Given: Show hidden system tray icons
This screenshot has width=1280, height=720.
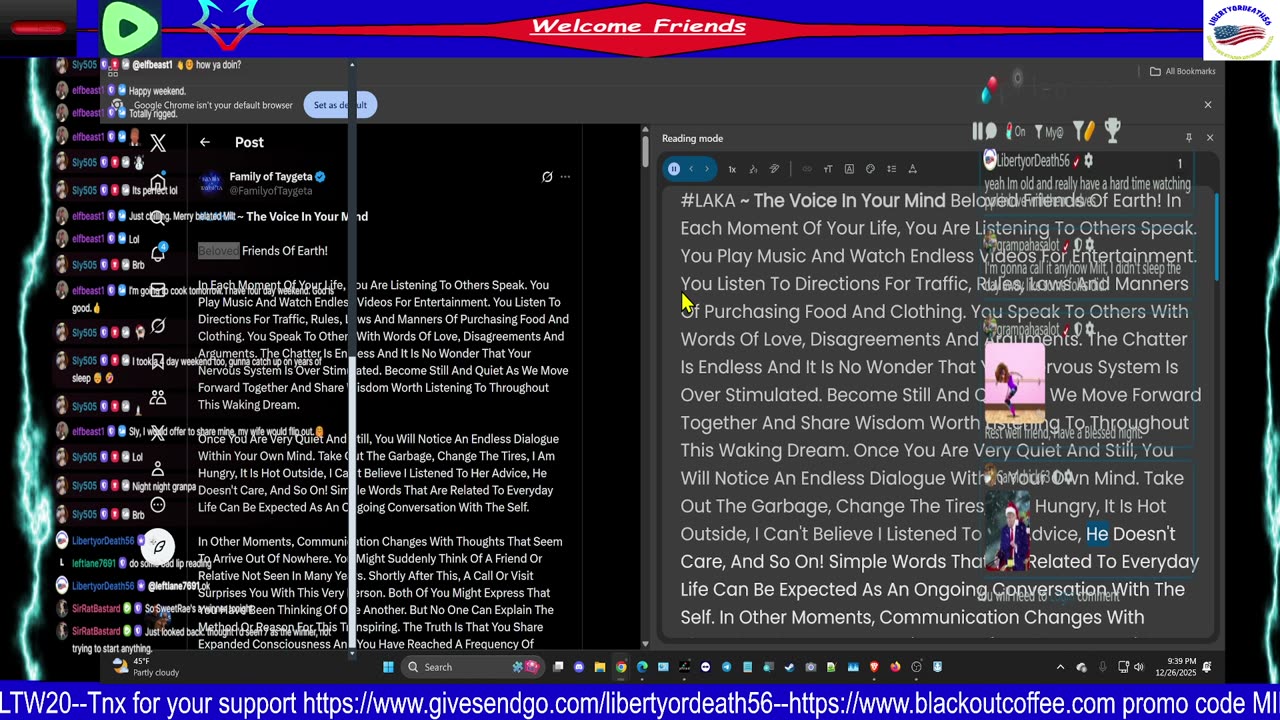Looking at the screenshot, I should pos(1060,667).
